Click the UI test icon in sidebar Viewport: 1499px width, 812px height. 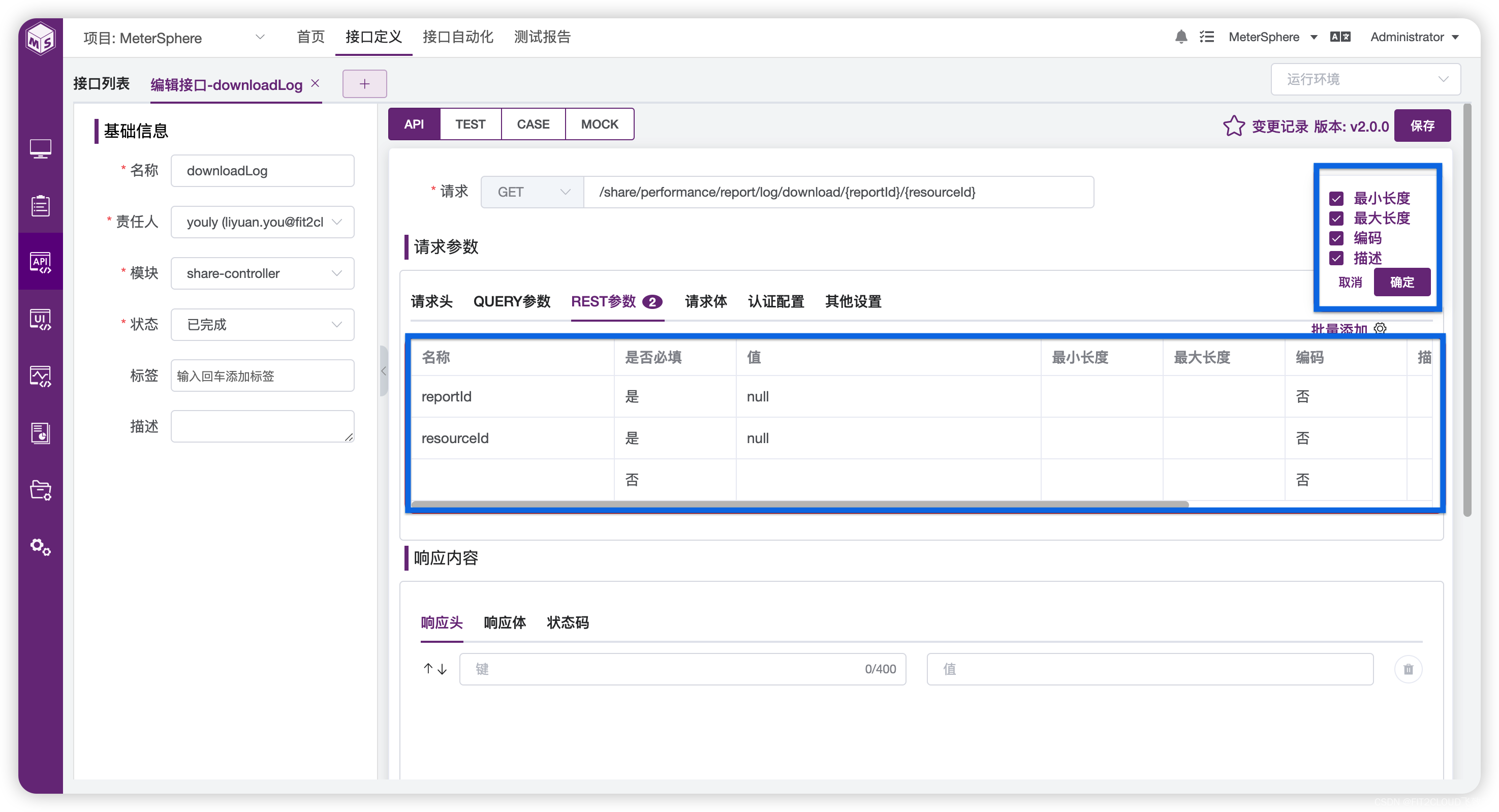[x=40, y=320]
